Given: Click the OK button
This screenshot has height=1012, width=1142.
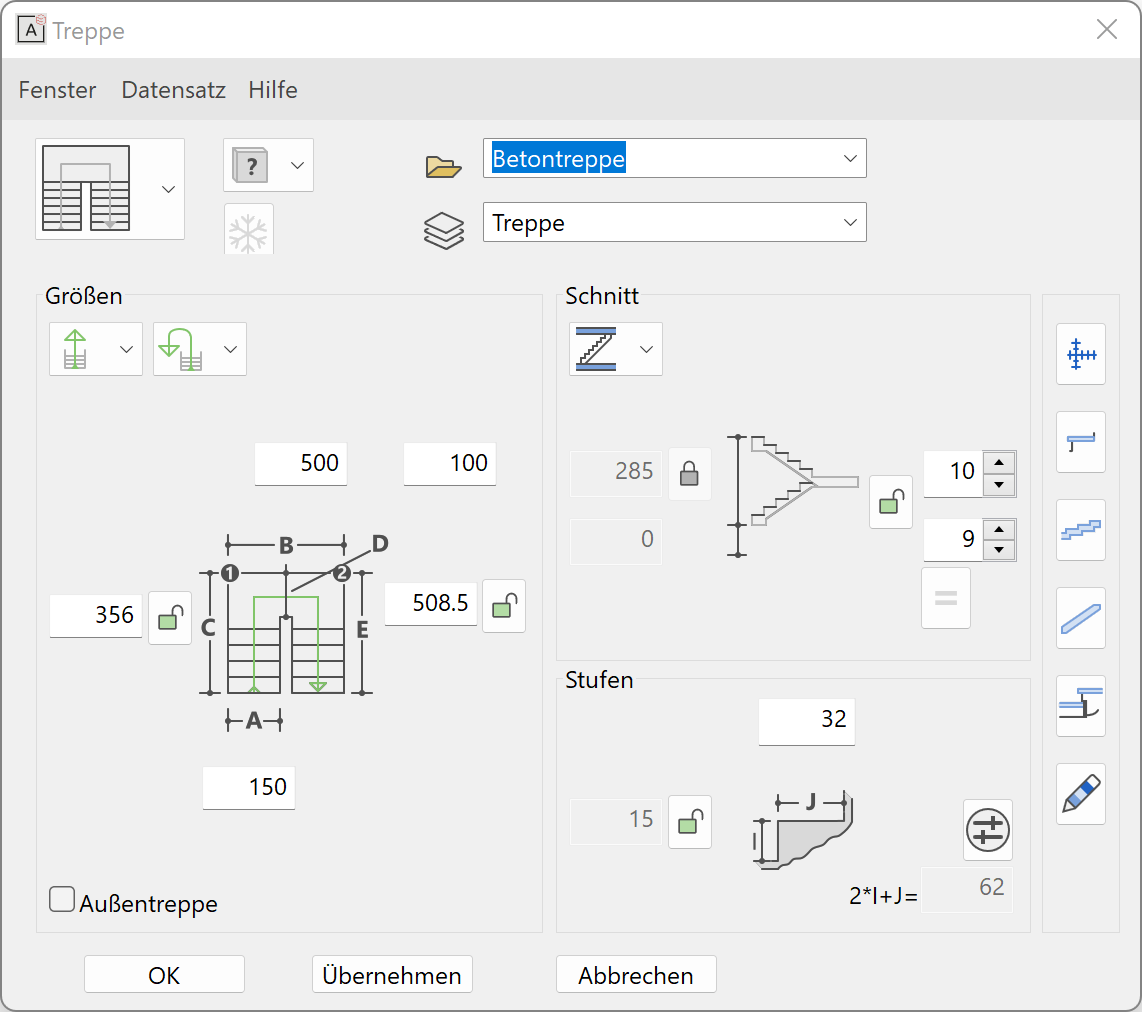Looking at the screenshot, I should pyautogui.click(x=164, y=975).
